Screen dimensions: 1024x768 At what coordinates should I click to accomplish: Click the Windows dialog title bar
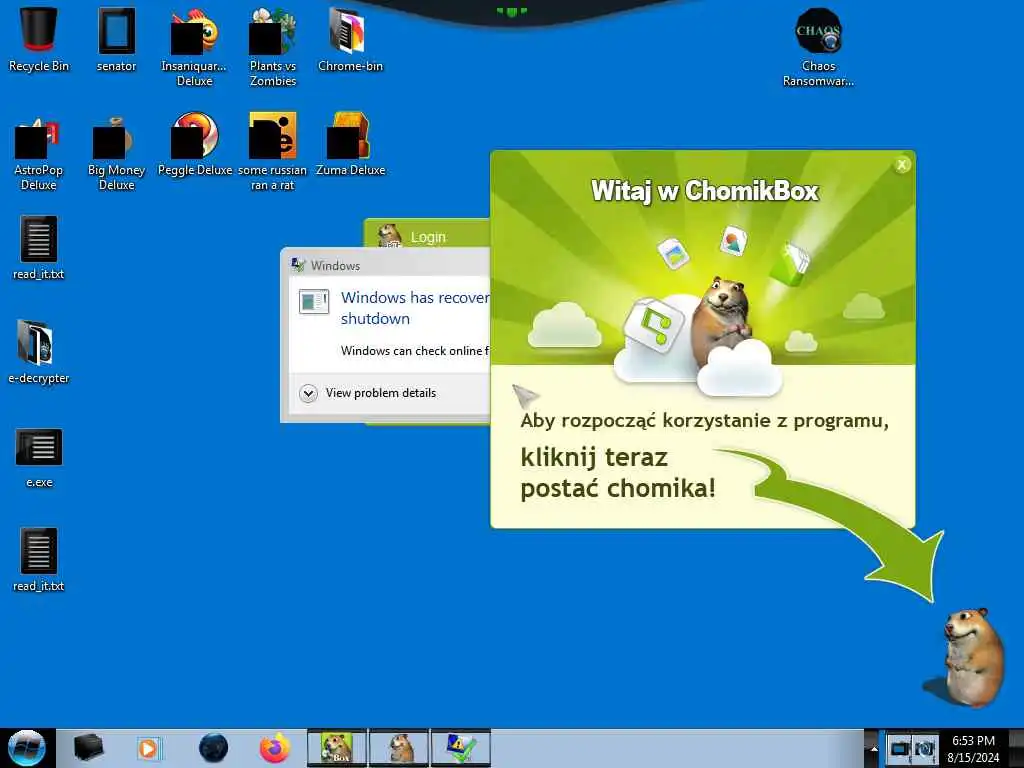[x=385, y=264]
